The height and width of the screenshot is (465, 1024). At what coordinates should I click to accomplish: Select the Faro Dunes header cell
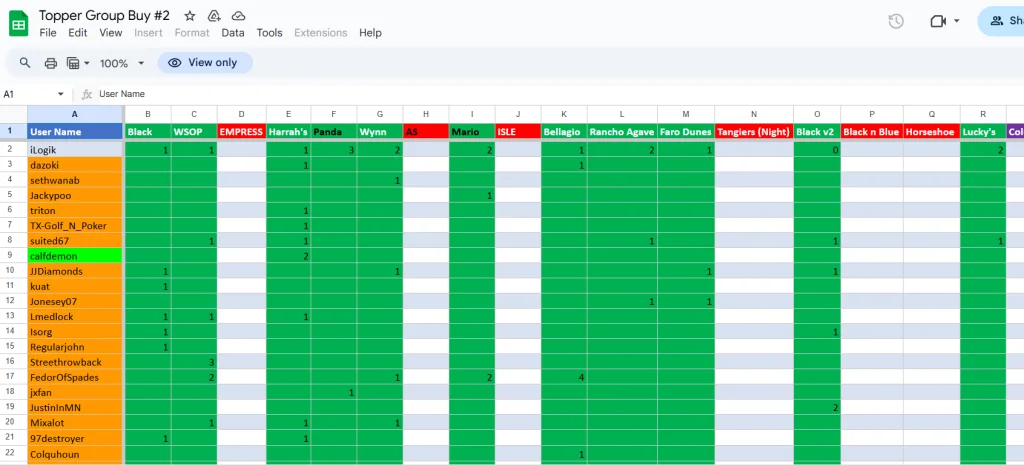click(x=686, y=132)
